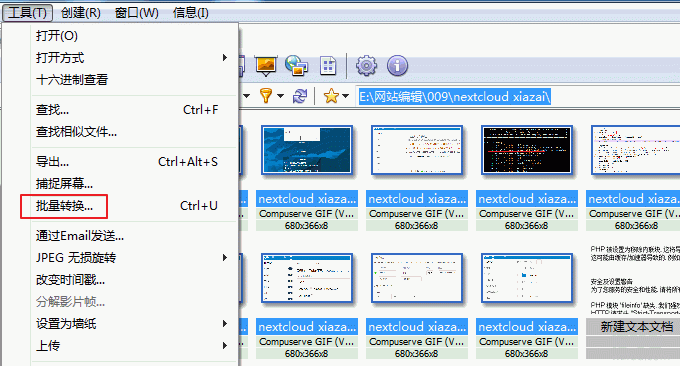
Task: Open the 工具(T) menu
Action: pyautogui.click(x=27, y=13)
